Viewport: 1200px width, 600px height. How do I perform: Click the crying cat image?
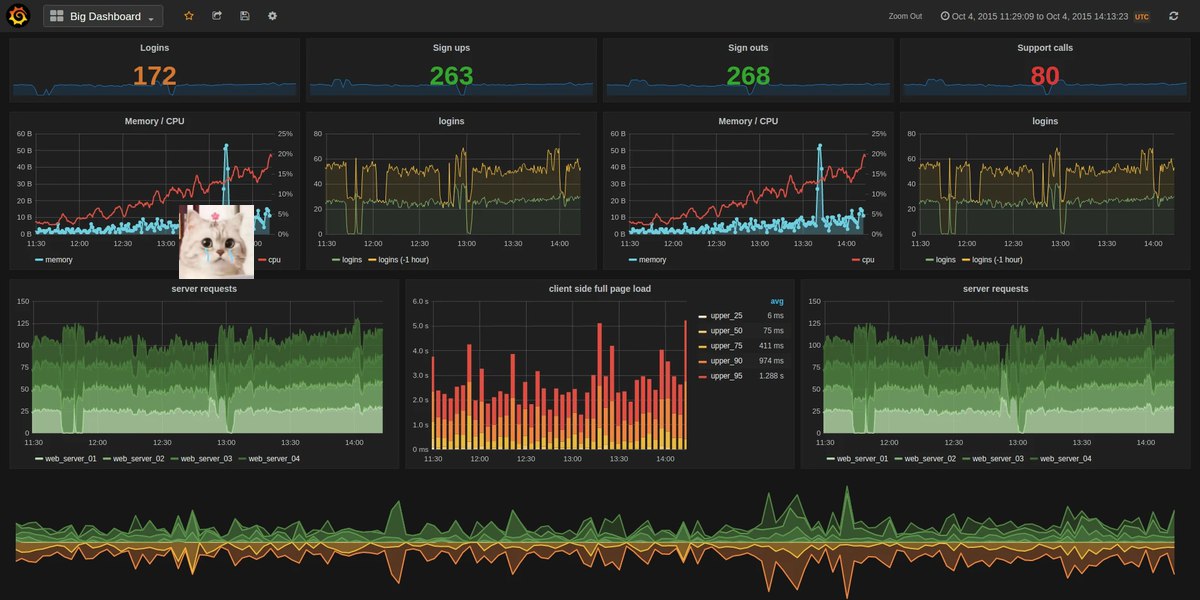216,242
